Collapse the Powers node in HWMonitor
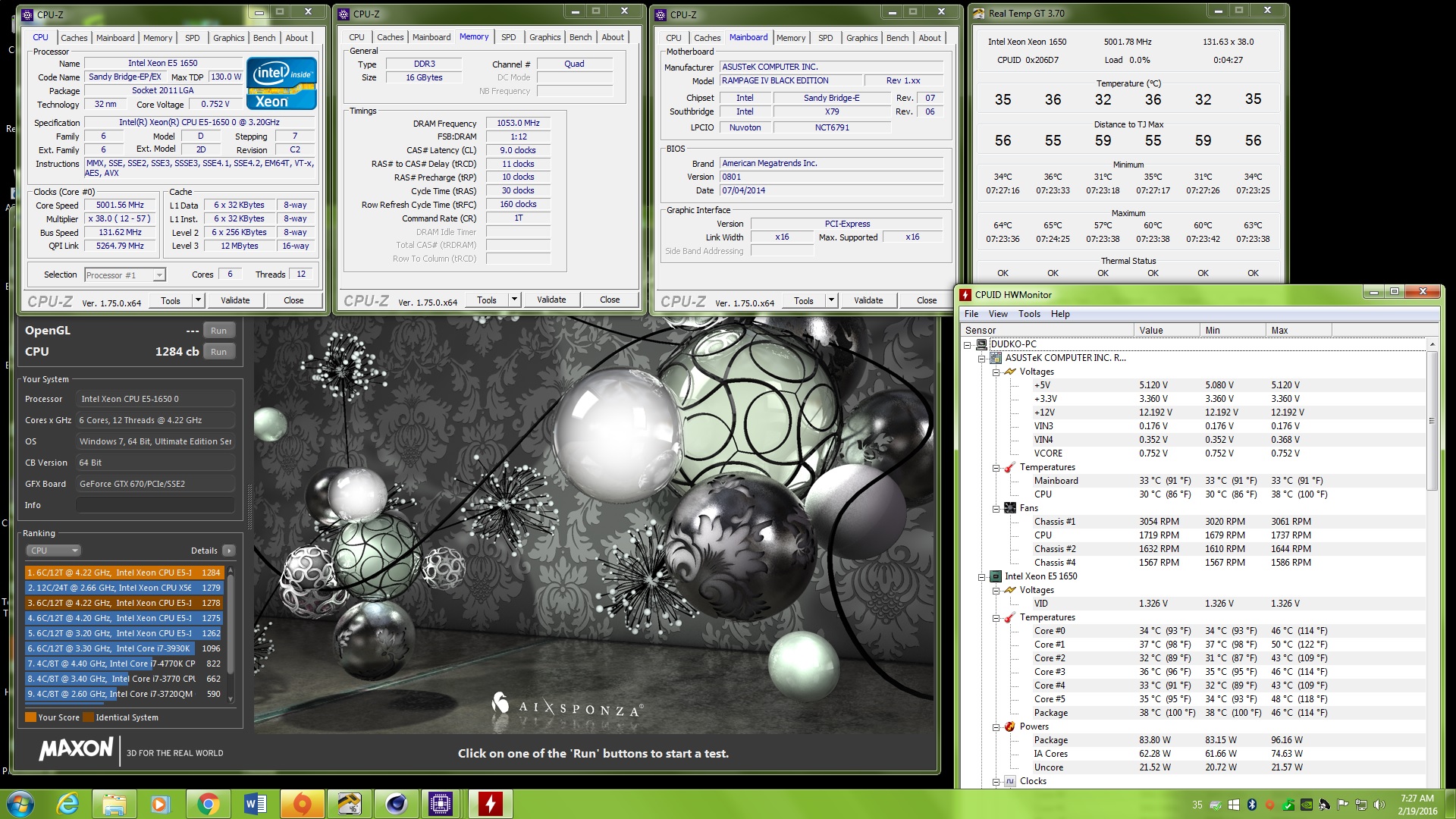Screen dimensions: 1456x819 click(996, 727)
